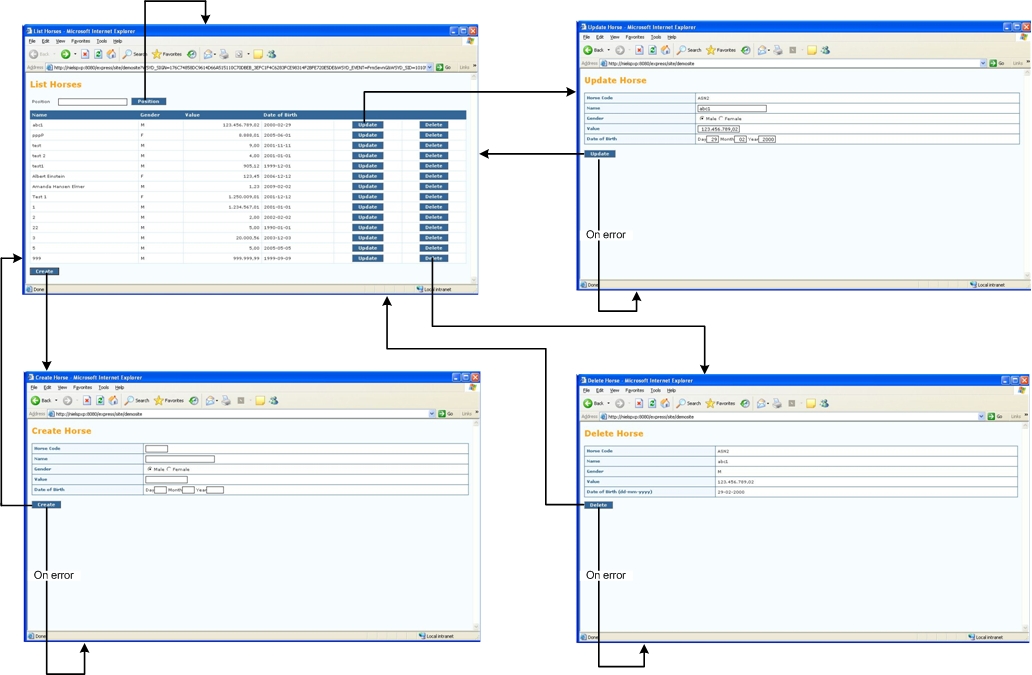Click the Home icon in Delete Horse window
This screenshot has height=675, width=1032.
pos(665,403)
